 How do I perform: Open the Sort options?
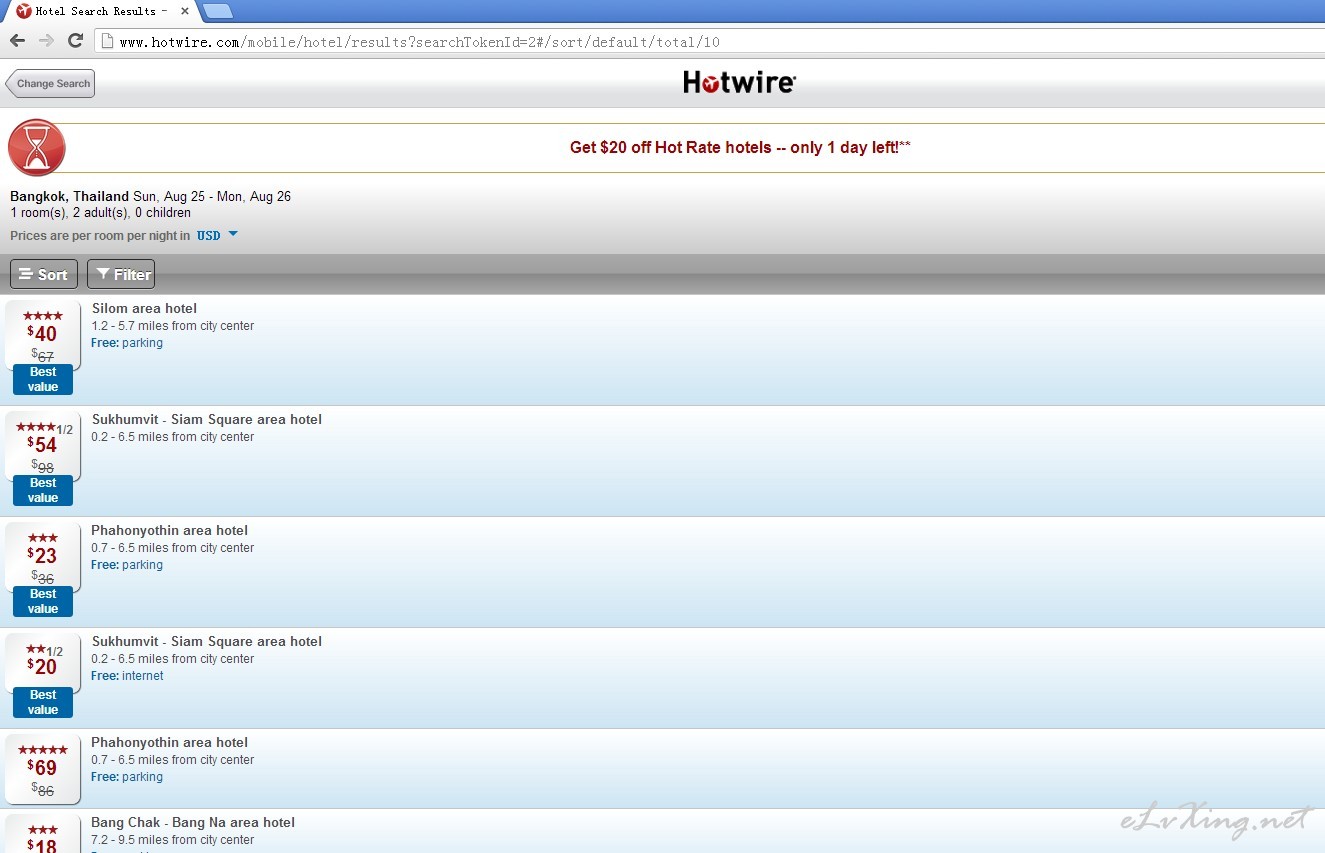pos(44,274)
